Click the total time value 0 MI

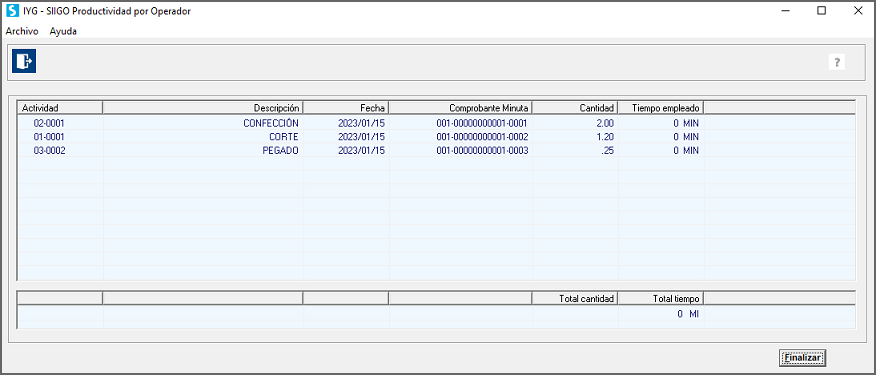click(661, 314)
